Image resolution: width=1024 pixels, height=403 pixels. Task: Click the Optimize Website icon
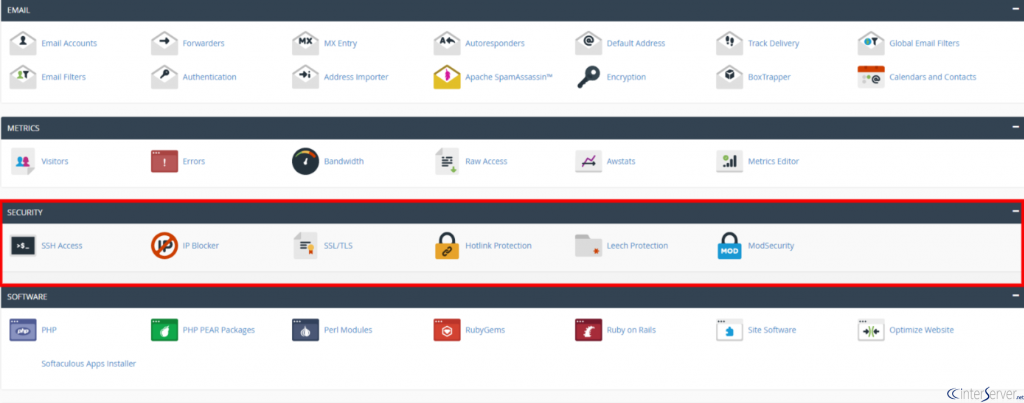pyautogui.click(x=871, y=330)
